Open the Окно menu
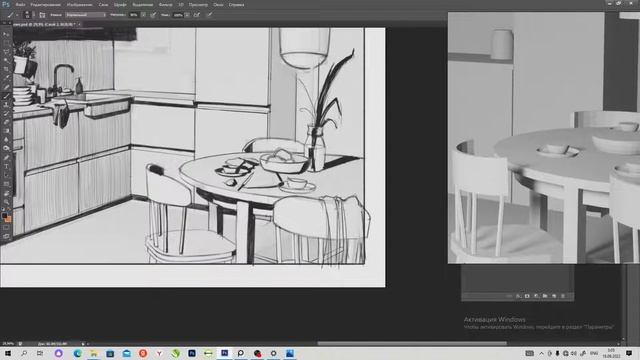 [218, 5]
